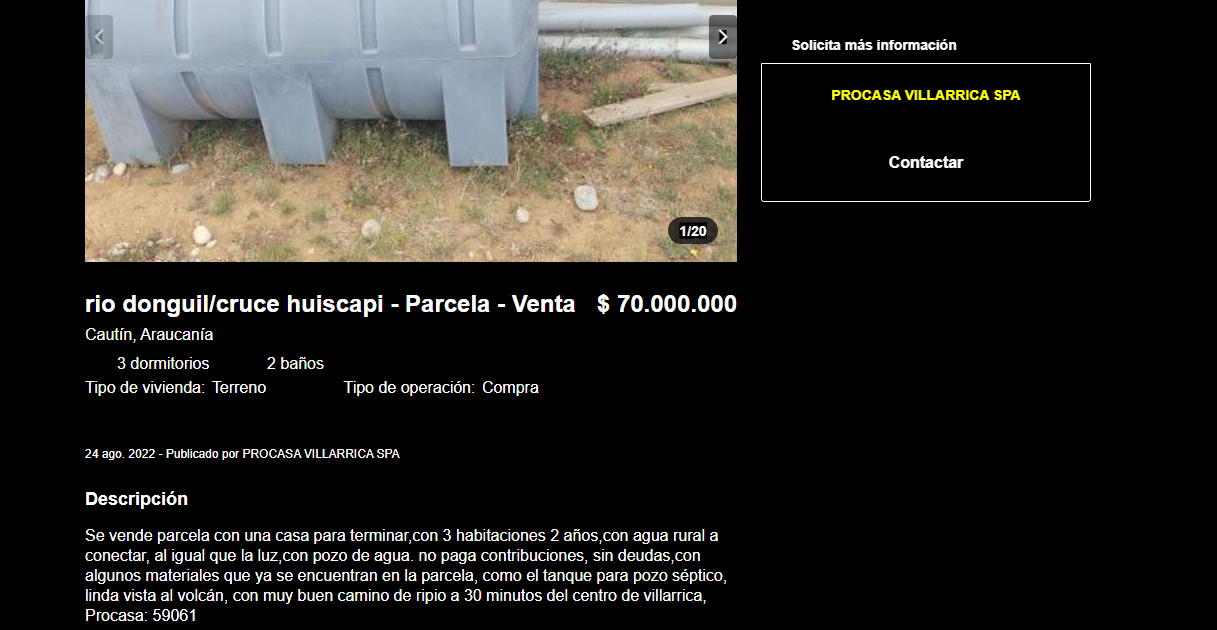
Task: Click the 24 ago. 2022 publication date
Action: (120, 454)
